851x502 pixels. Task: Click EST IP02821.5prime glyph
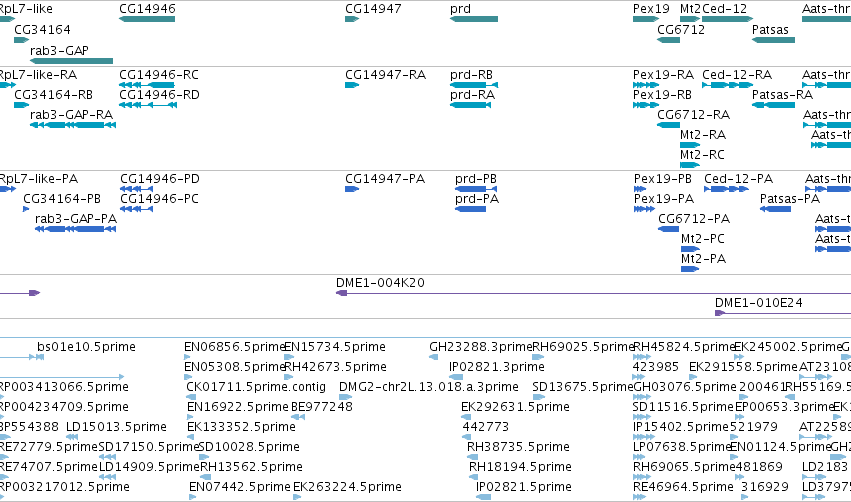[x=484, y=497]
